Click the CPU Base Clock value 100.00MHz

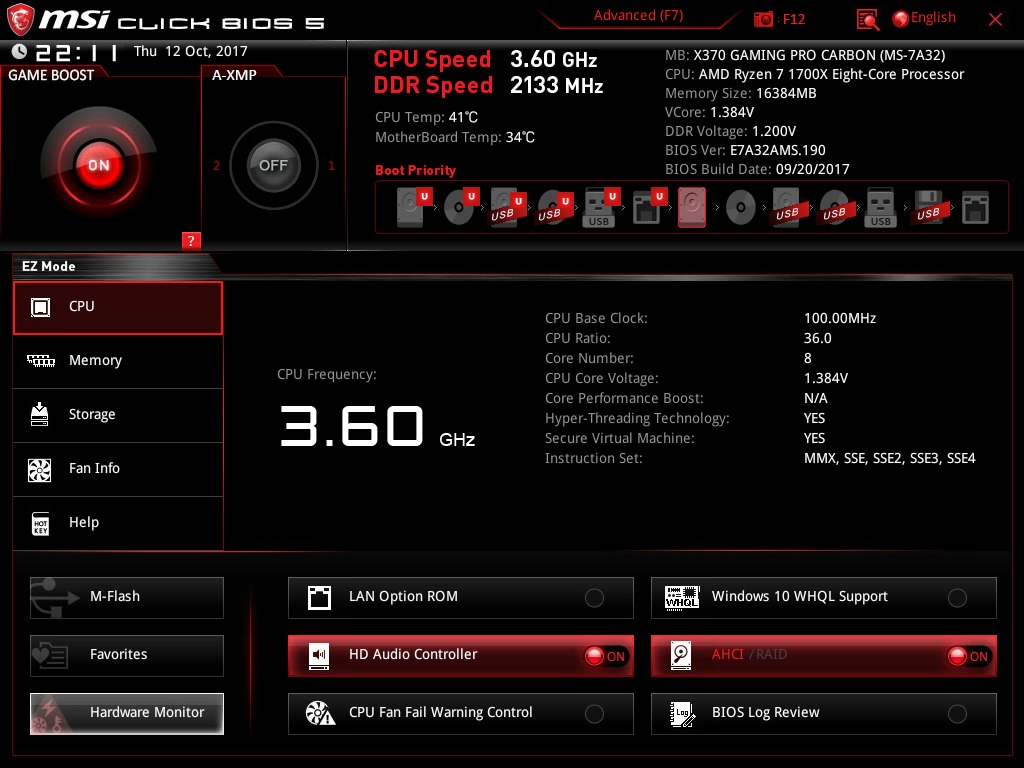[x=840, y=318]
